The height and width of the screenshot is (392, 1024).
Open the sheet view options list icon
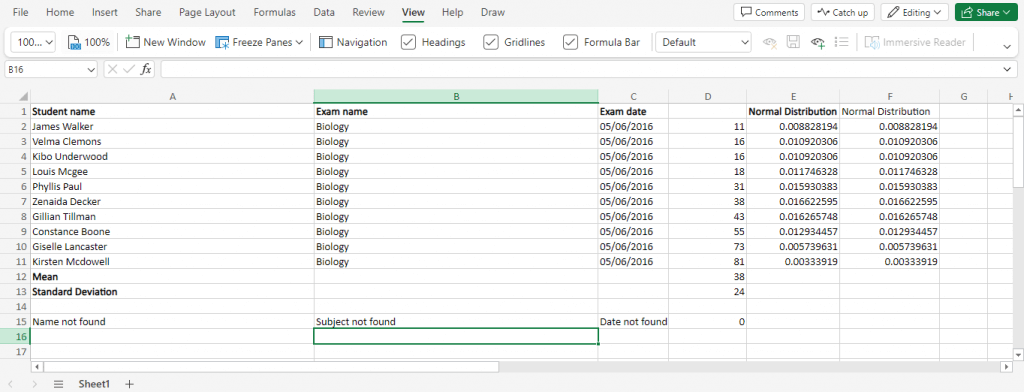pyautogui.click(x=842, y=42)
